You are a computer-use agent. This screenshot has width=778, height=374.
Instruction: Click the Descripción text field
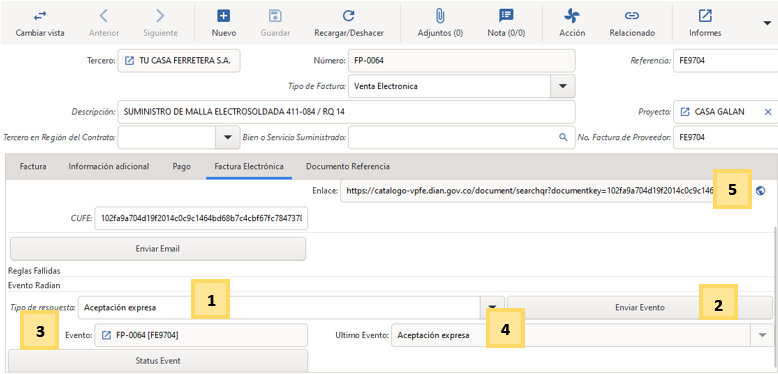[346, 112]
